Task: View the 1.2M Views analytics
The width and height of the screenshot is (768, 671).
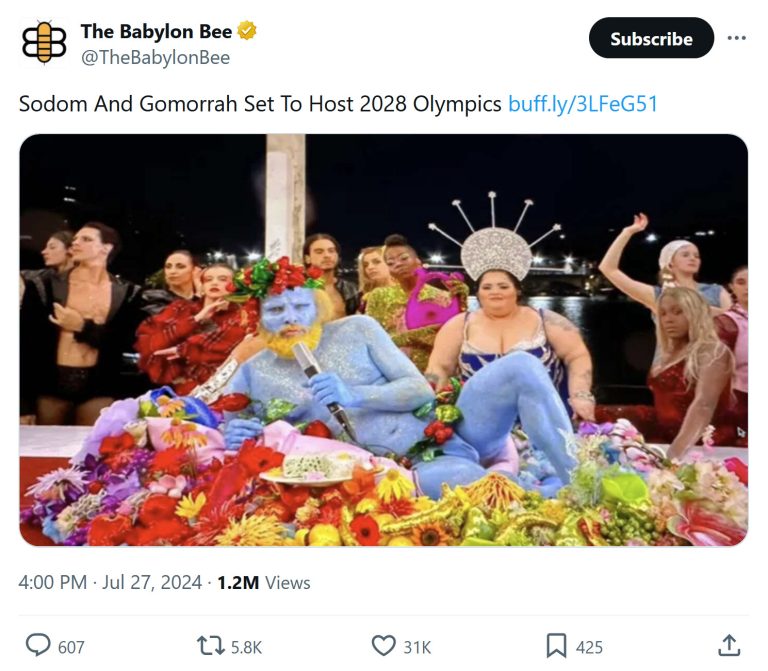Action: [264, 582]
